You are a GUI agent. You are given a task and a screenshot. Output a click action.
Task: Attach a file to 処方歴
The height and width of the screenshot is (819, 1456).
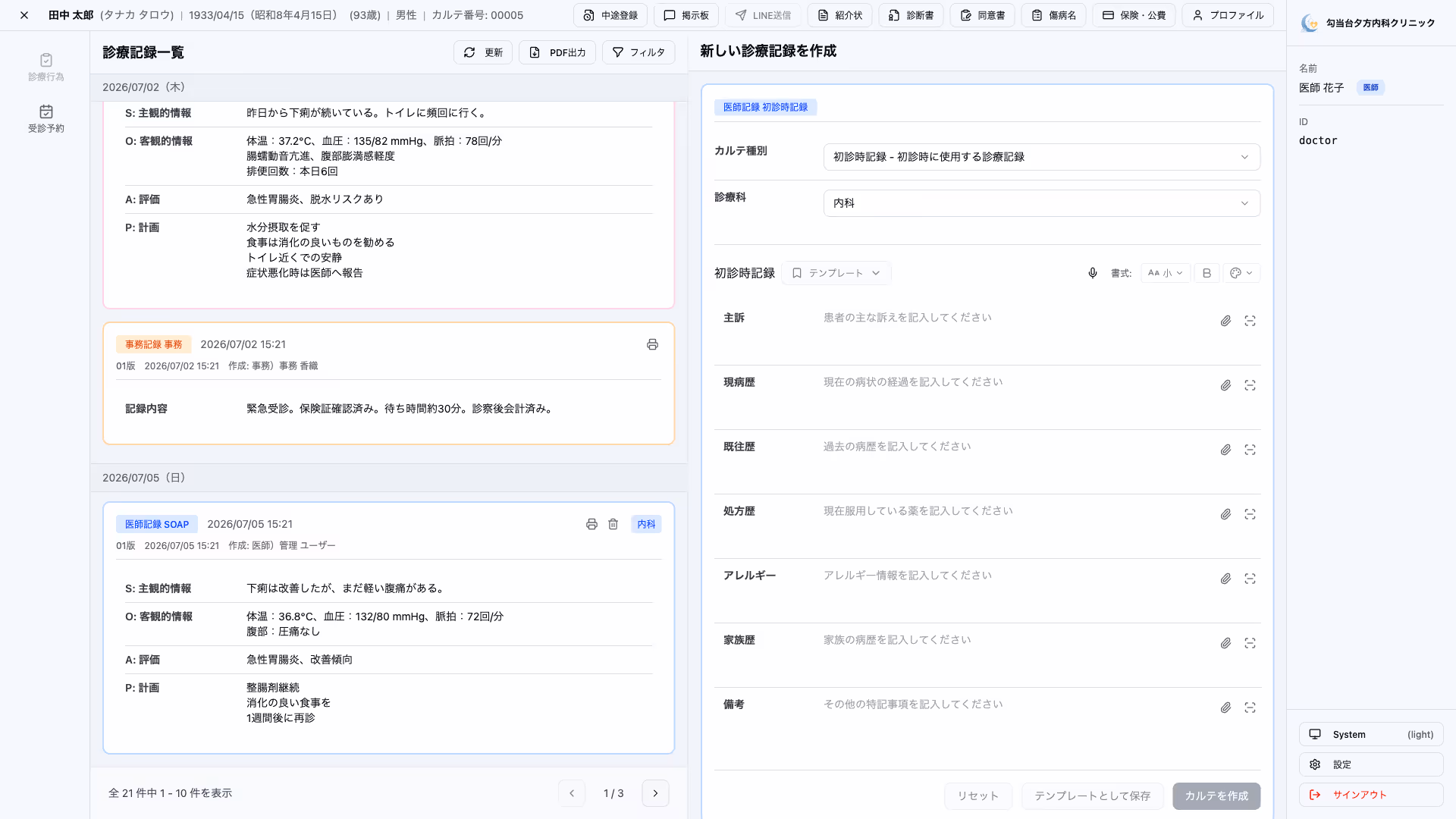tap(1225, 514)
